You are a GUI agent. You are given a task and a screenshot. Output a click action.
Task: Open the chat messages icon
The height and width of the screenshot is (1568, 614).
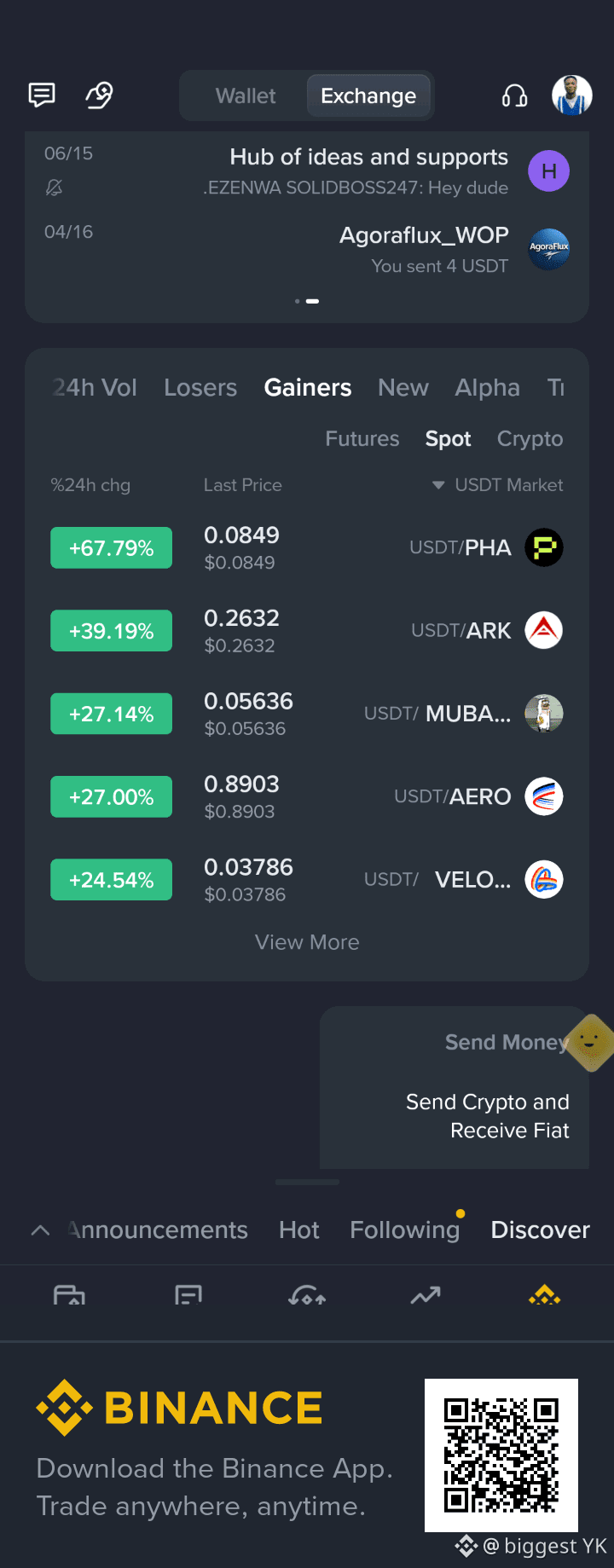[x=42, y=95]
